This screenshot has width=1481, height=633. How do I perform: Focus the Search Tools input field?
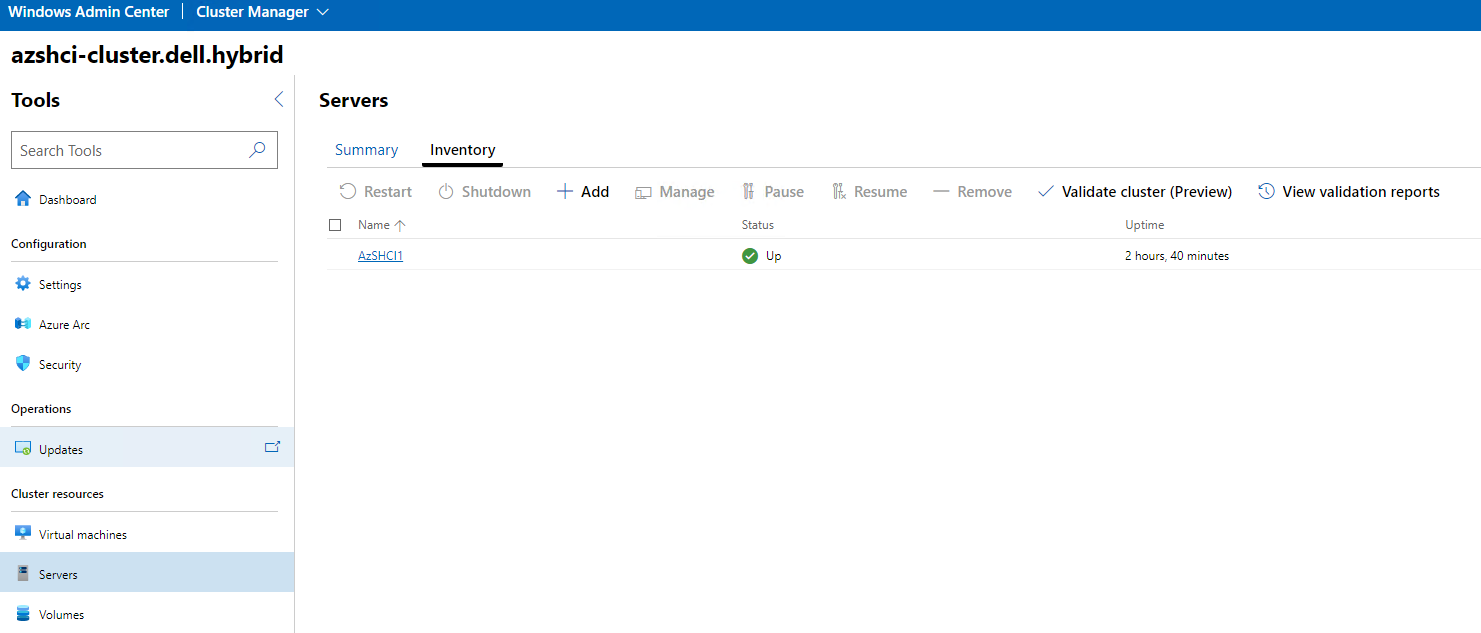pos(128,150)
